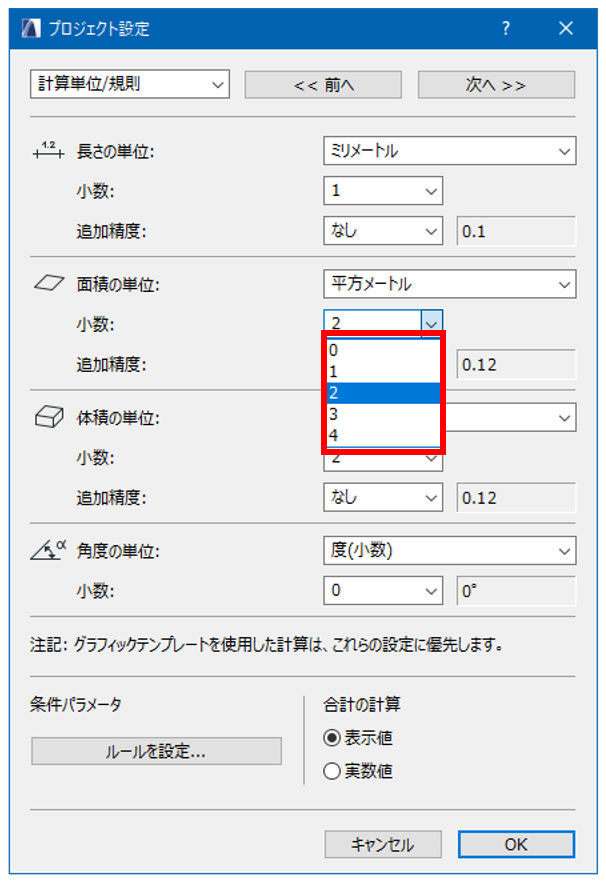Open the 角度の単位 度(小数) dropdown

point(449,550)
